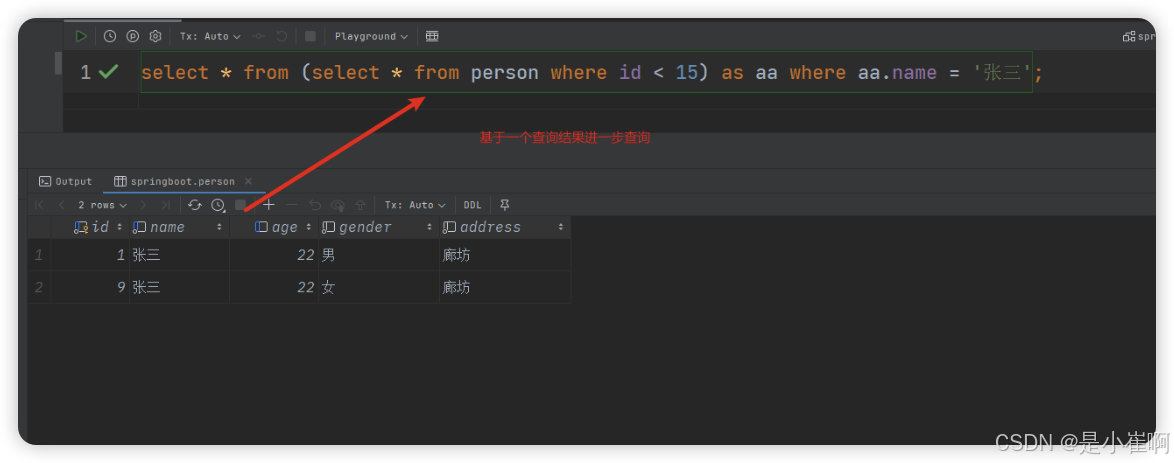Go to previous page of results
This screenshot has width=1174, height=463.
pos(61,205)
